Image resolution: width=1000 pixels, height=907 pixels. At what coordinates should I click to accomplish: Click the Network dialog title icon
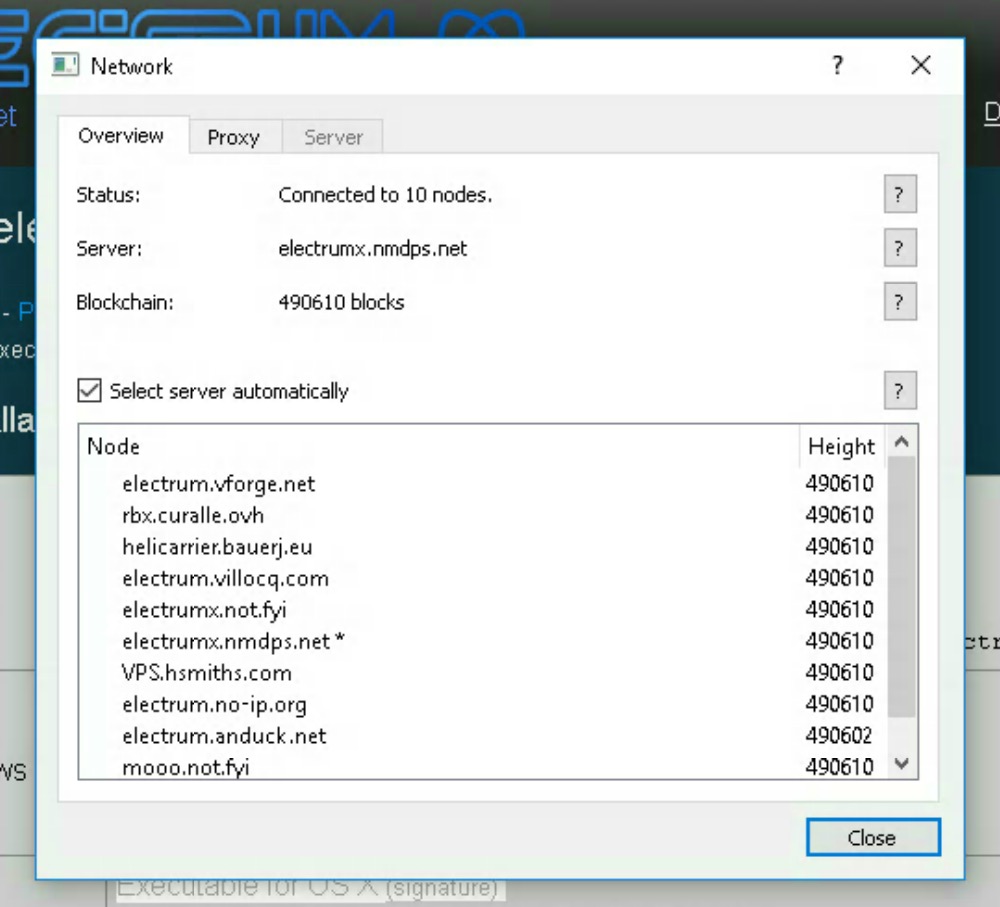(x=65, y=65)
